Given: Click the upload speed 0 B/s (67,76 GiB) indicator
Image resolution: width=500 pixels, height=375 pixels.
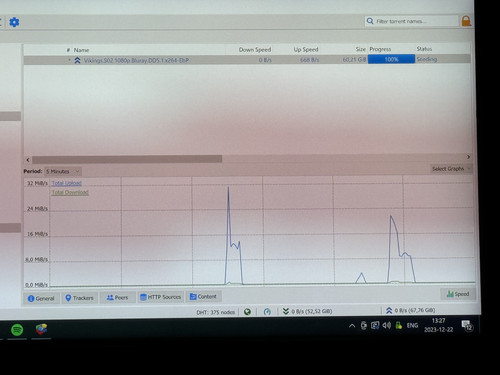Looking at the screenshot, I should click(410, 310).
